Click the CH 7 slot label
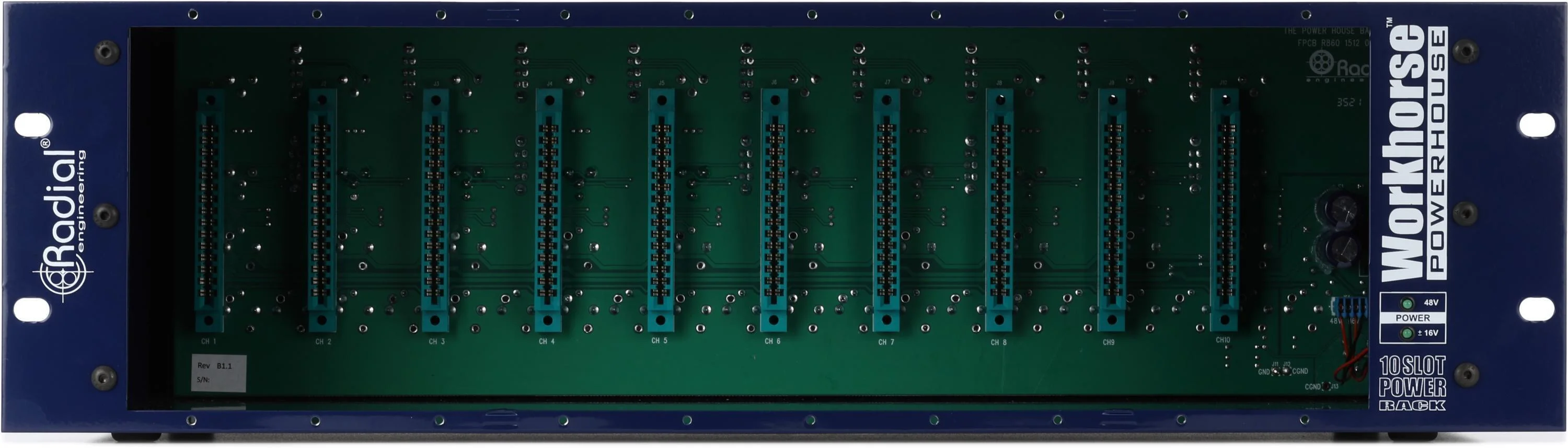Image resolution: width=1568 pixels, height=448 pixels. pyautogui.click(x=886, y=342)
